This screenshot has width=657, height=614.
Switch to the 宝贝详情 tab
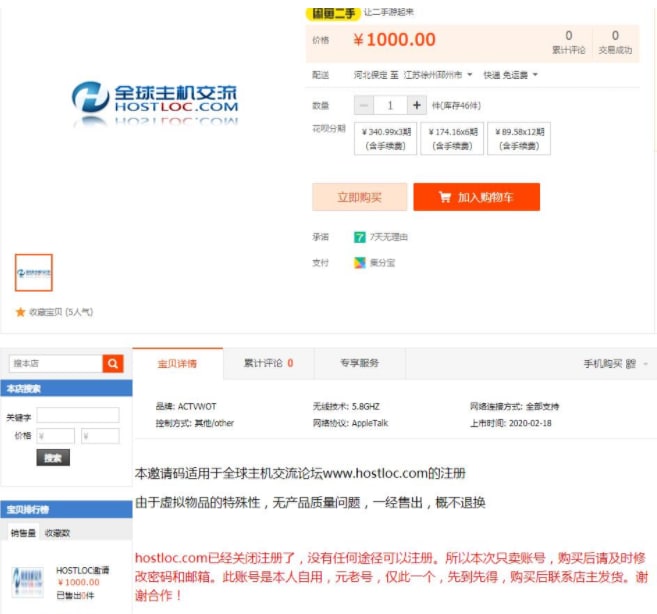point(177,363)
